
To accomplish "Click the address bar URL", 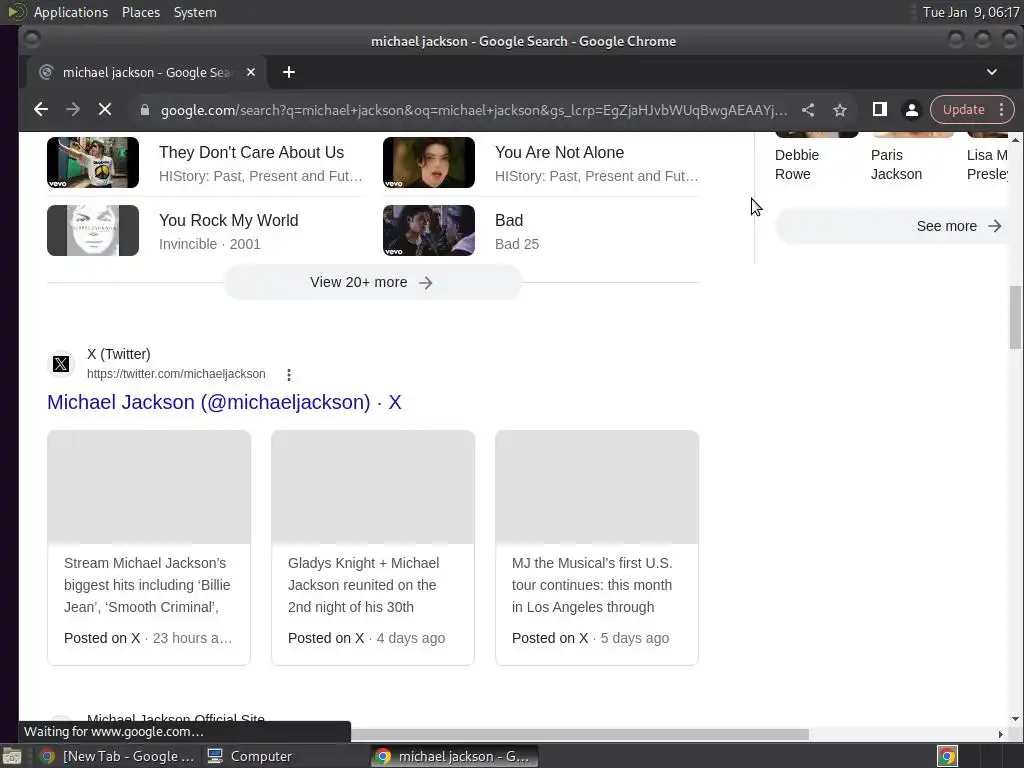I will tap(473, 110).
